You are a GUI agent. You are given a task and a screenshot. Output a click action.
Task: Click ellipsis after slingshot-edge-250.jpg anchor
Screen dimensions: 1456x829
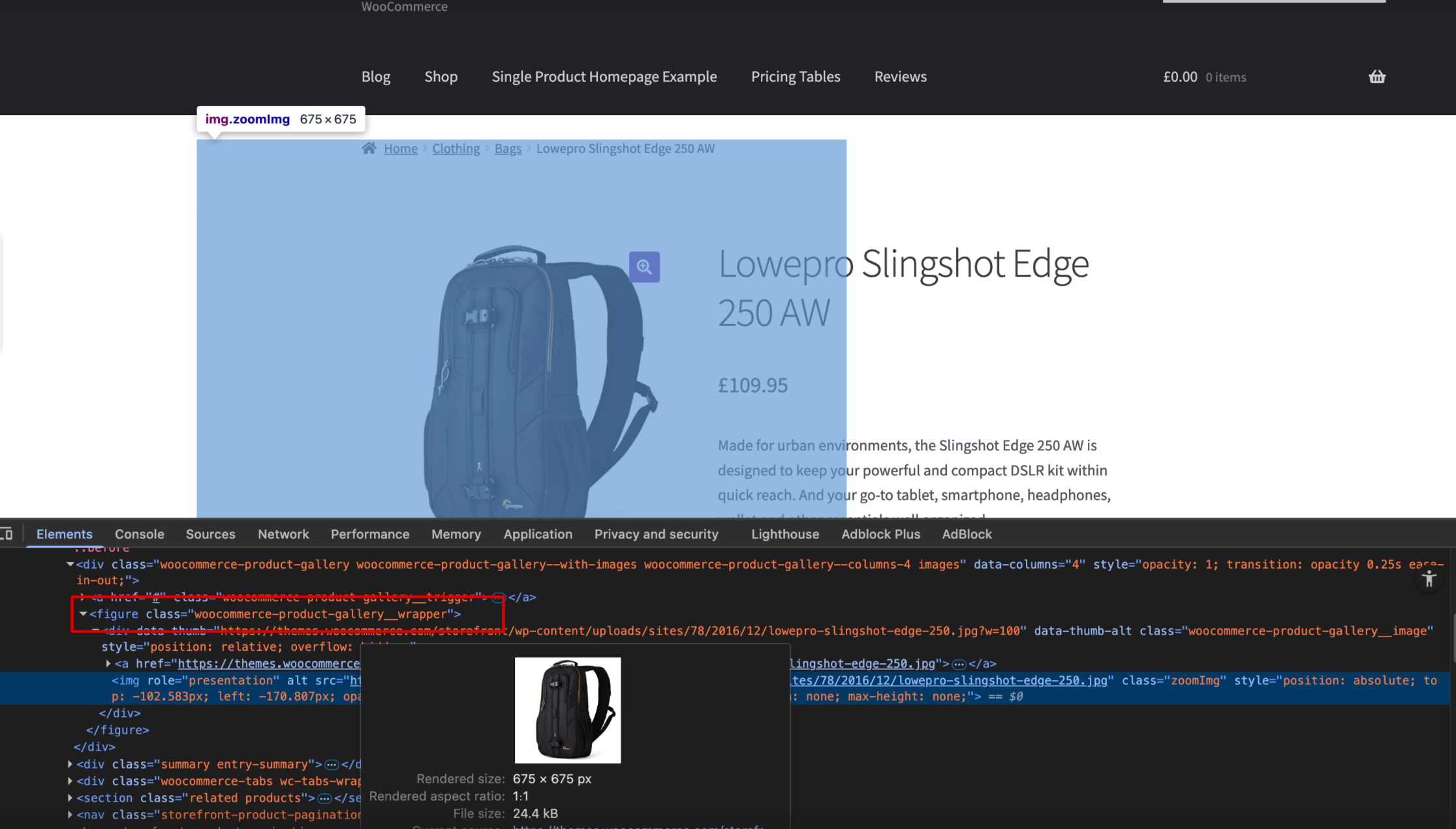(x=959, y=665)
